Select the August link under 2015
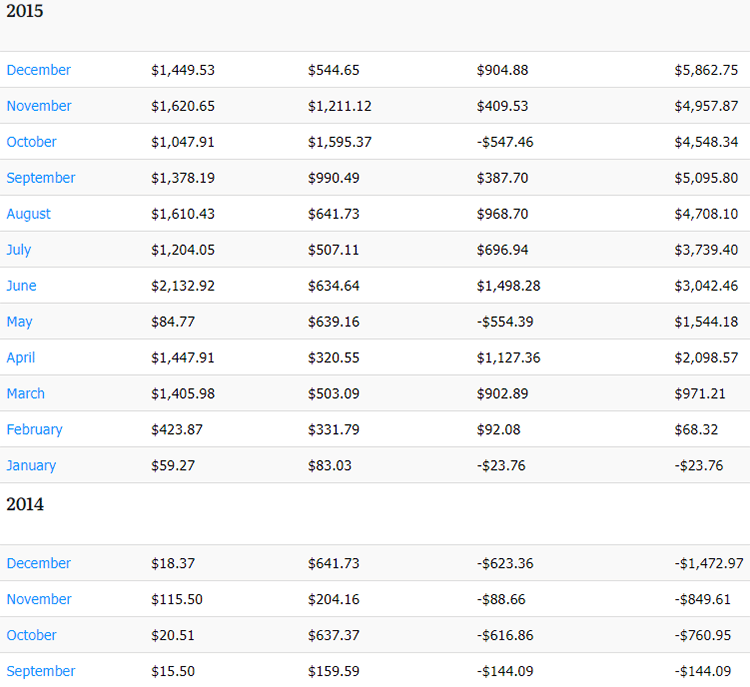This screenshot has width=750, height=687. [x=29, y=214]
